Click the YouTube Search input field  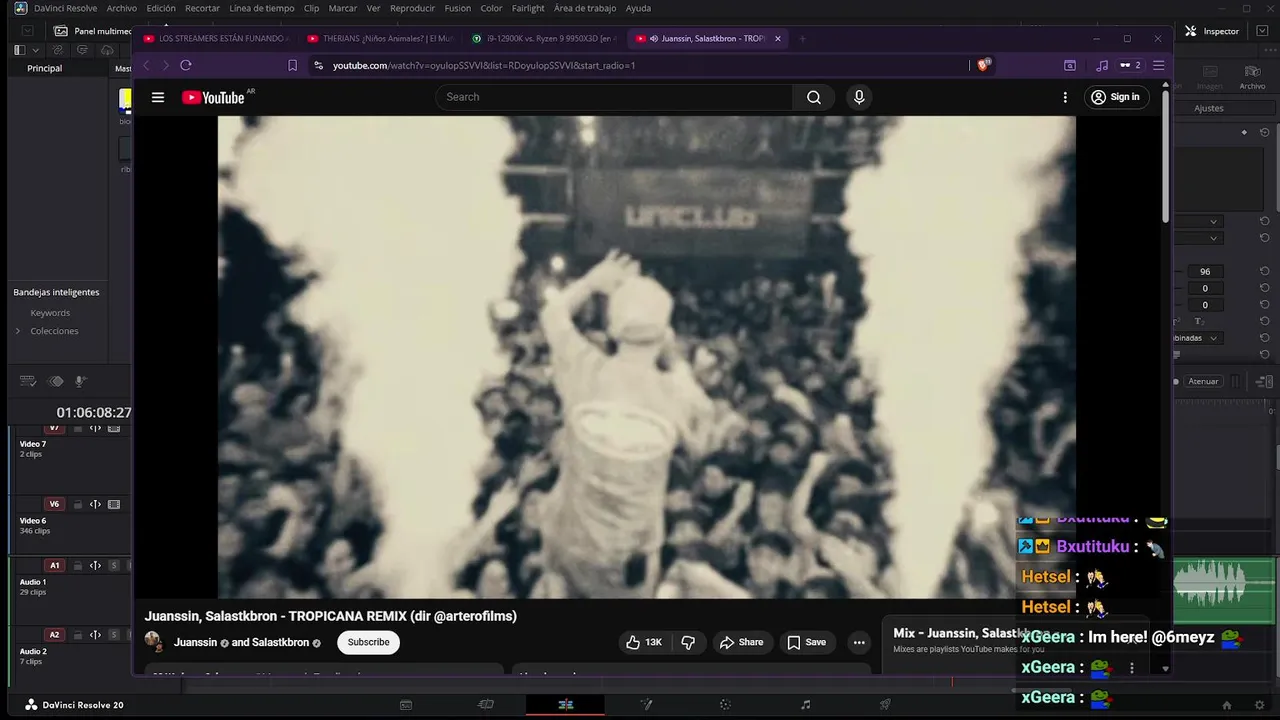(x=615, y=97)
